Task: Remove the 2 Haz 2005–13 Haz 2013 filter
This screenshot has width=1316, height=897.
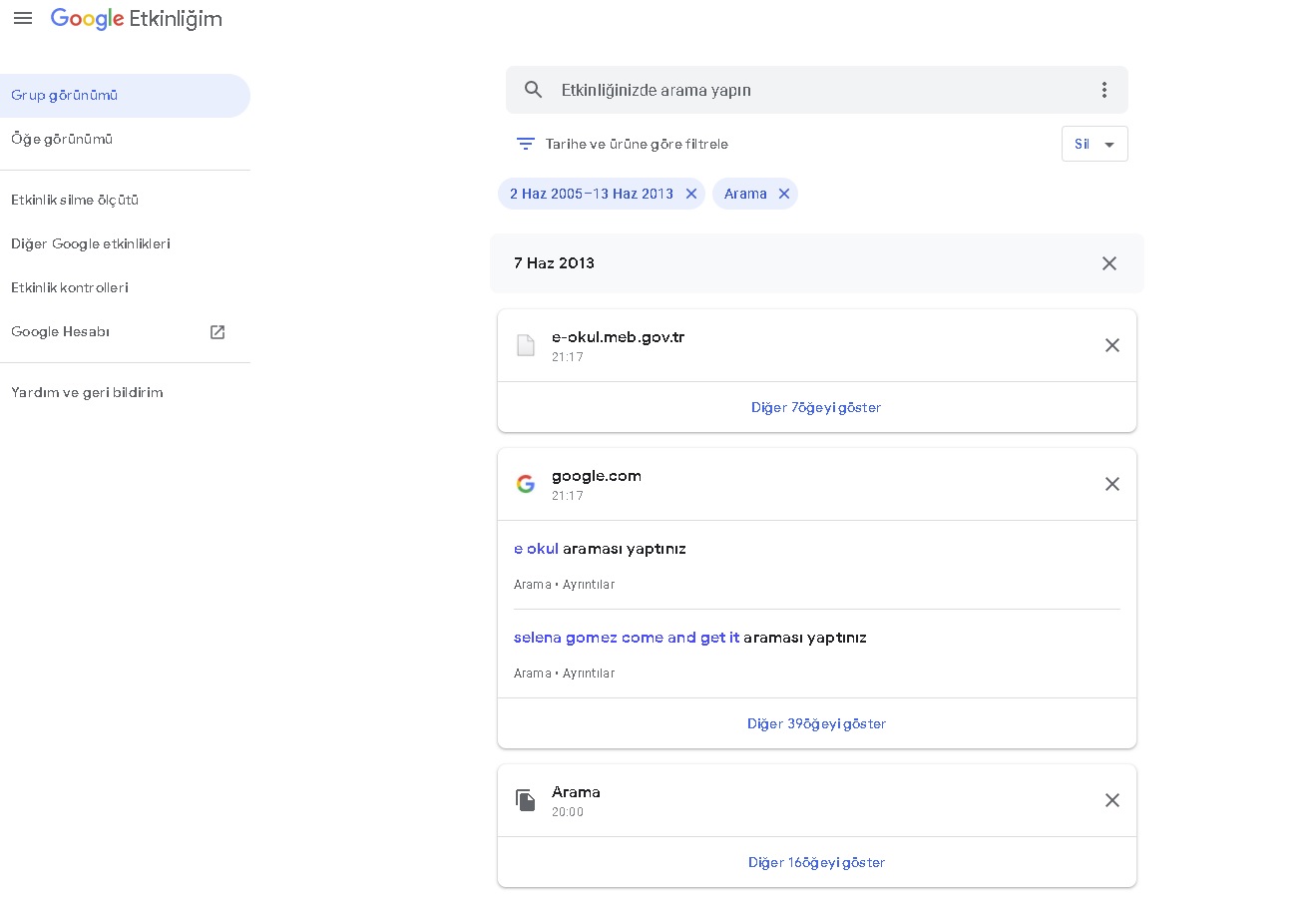Action: pyautogui.click(x=691, y=194)
